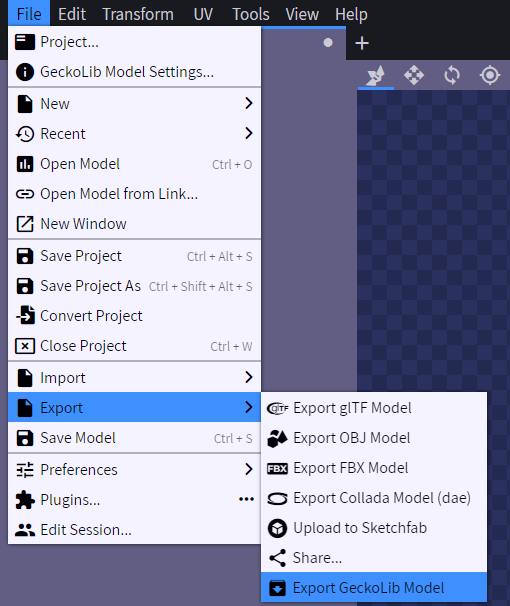The image size is (510, 606).
Task: Click the GeckoLib settings info icon
Action: (x=25, y=72)
